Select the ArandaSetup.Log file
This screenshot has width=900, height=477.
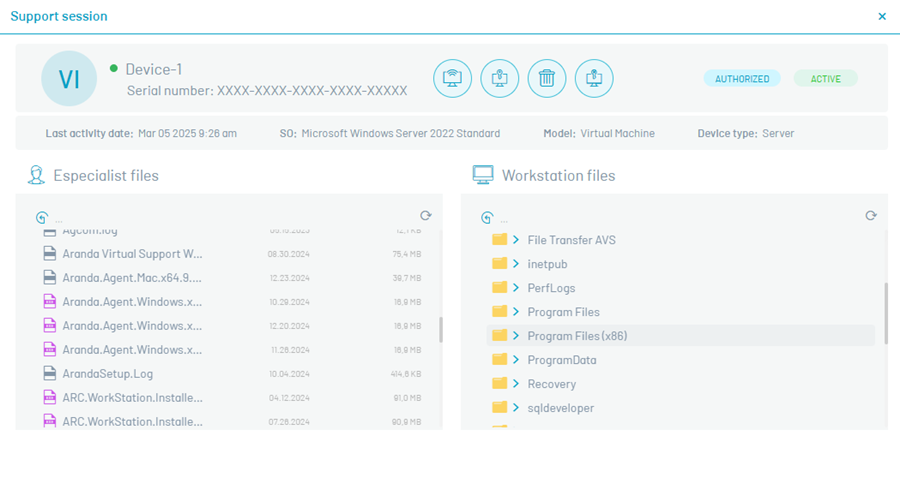pos(107,374)
